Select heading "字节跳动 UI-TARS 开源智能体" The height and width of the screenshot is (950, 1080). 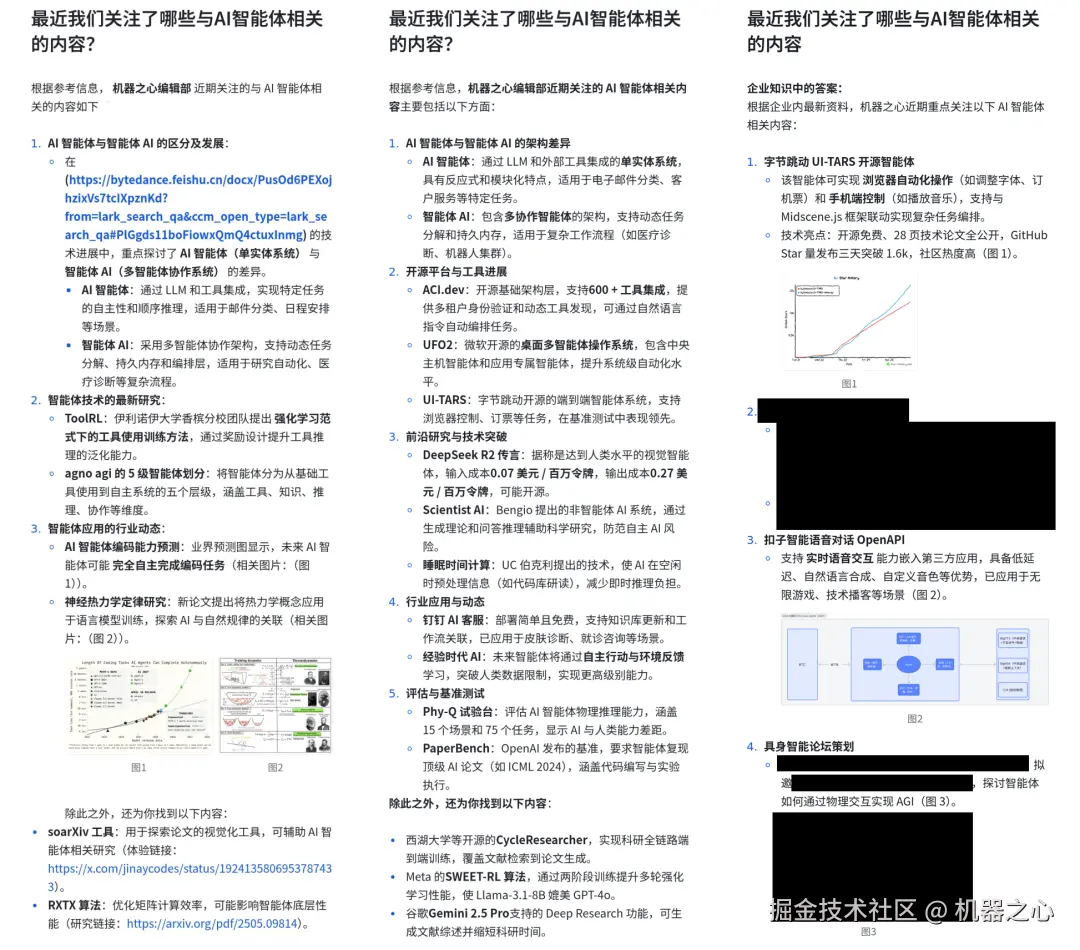click(x=839, y=162)
